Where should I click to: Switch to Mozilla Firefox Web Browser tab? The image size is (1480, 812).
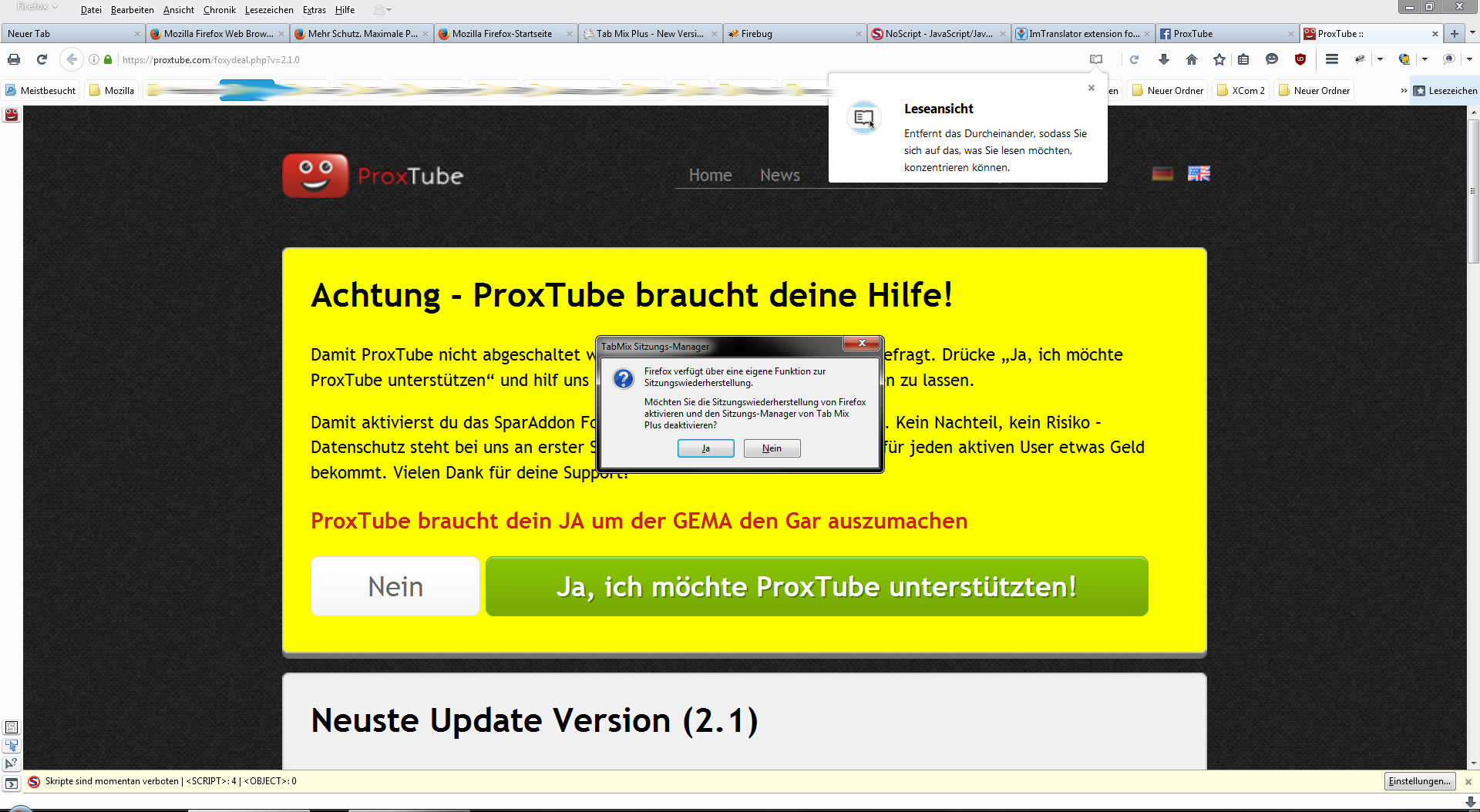click(x=217, y=34)
